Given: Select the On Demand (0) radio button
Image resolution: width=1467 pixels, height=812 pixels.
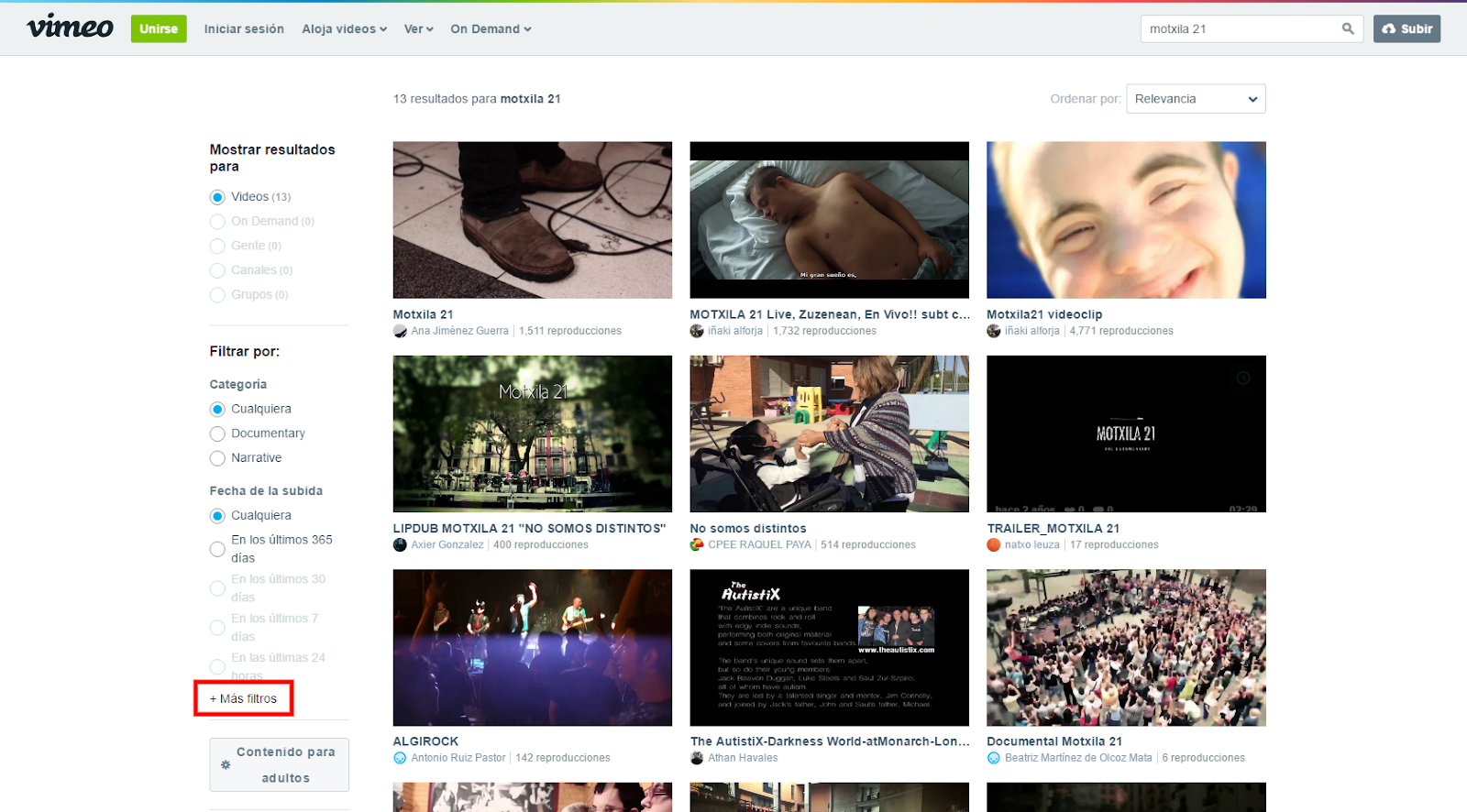Looking at the screenshot, I should (x=217, y=222).
